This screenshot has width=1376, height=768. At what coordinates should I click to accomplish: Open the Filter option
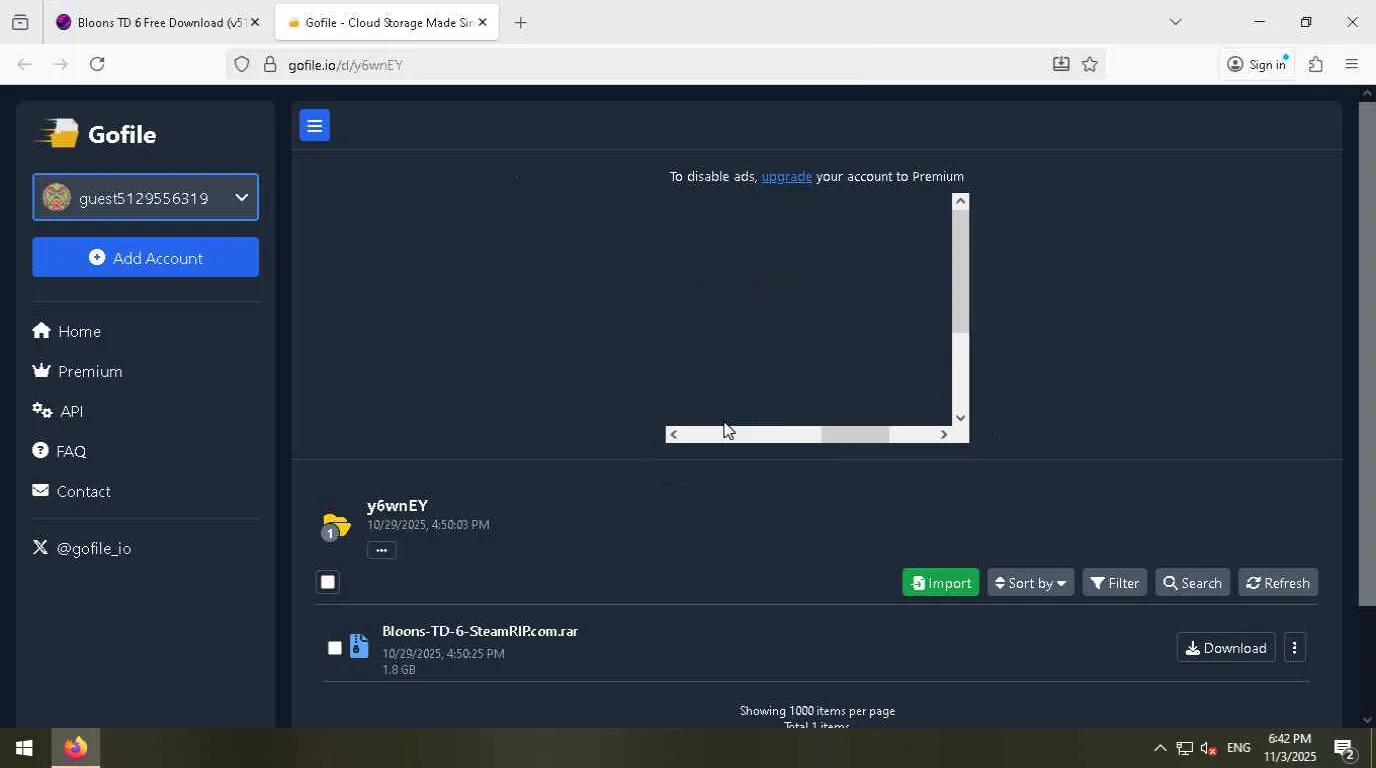[x=1114, y=582]
